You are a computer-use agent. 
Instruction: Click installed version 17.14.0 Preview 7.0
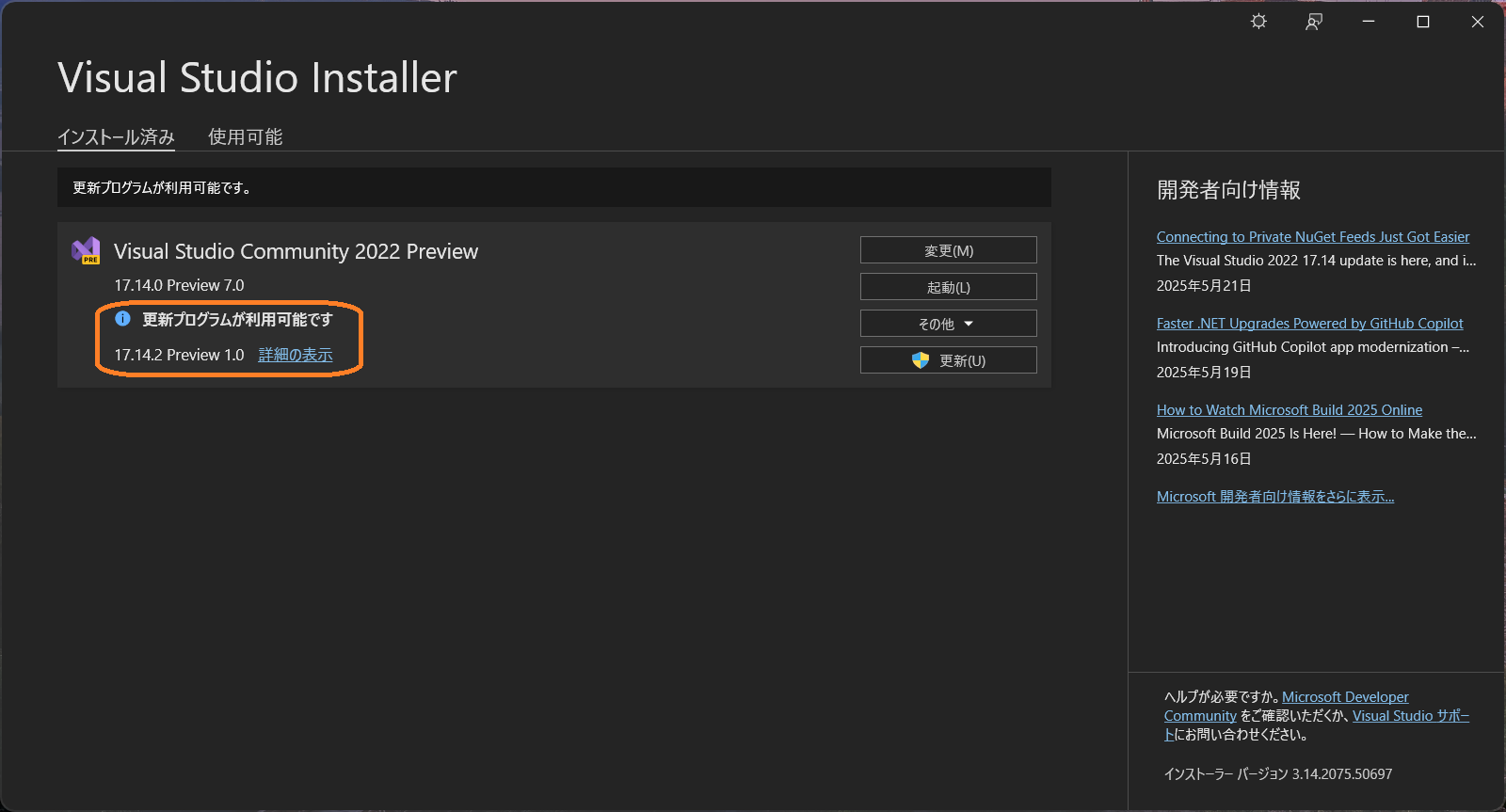179,285
